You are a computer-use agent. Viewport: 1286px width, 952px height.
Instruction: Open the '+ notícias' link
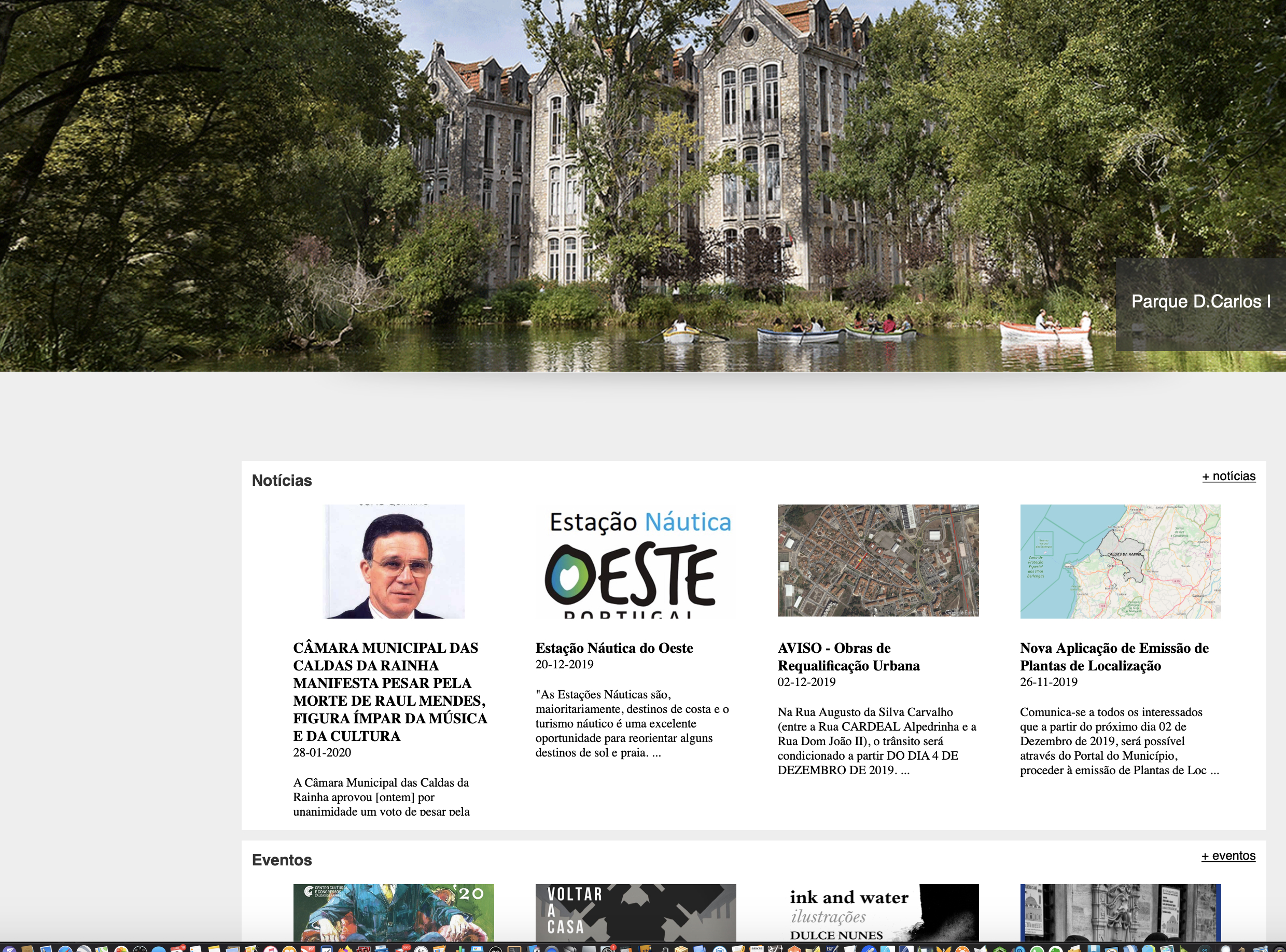[1228, 476]
